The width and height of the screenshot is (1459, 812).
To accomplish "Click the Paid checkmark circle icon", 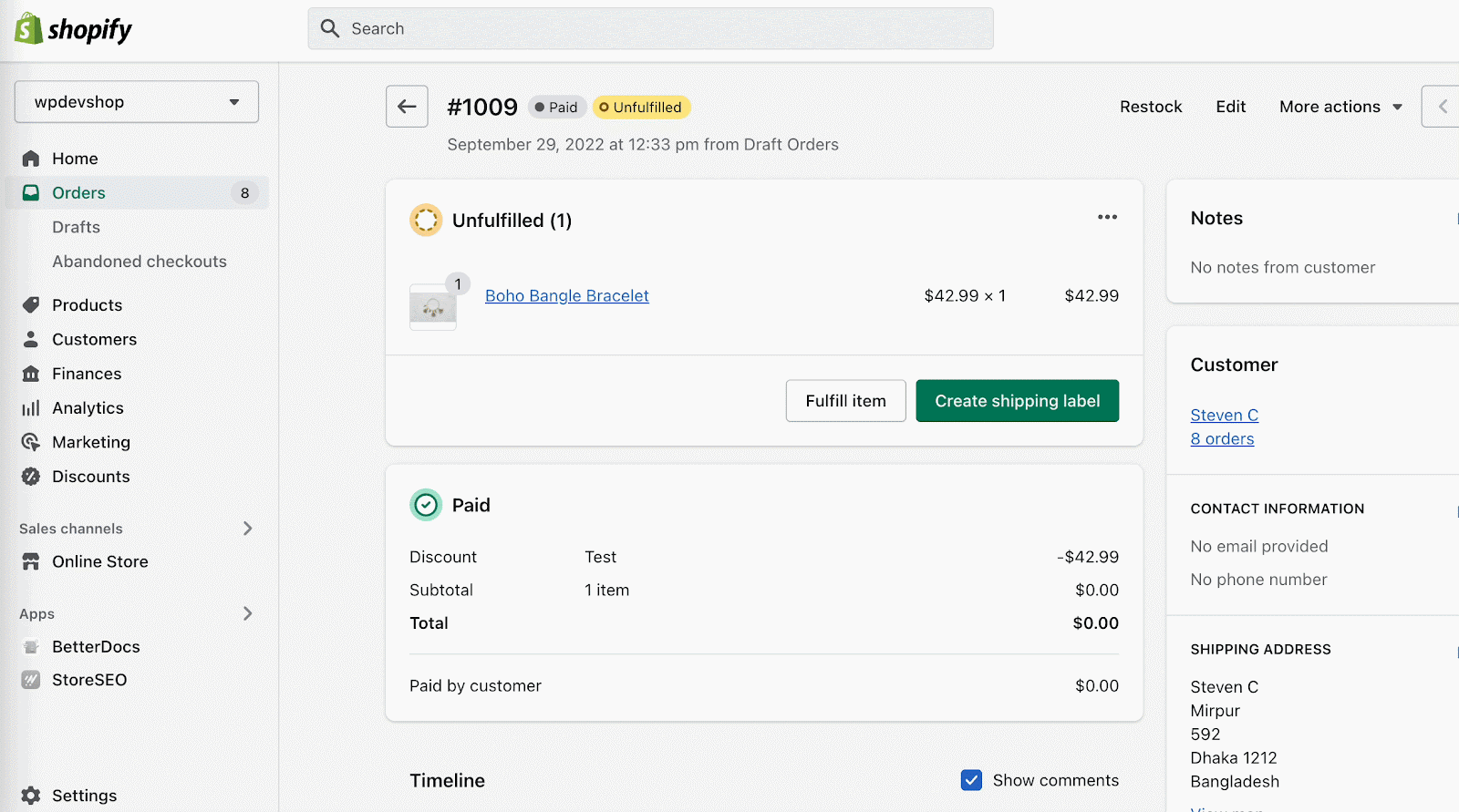I will point(426,505).
